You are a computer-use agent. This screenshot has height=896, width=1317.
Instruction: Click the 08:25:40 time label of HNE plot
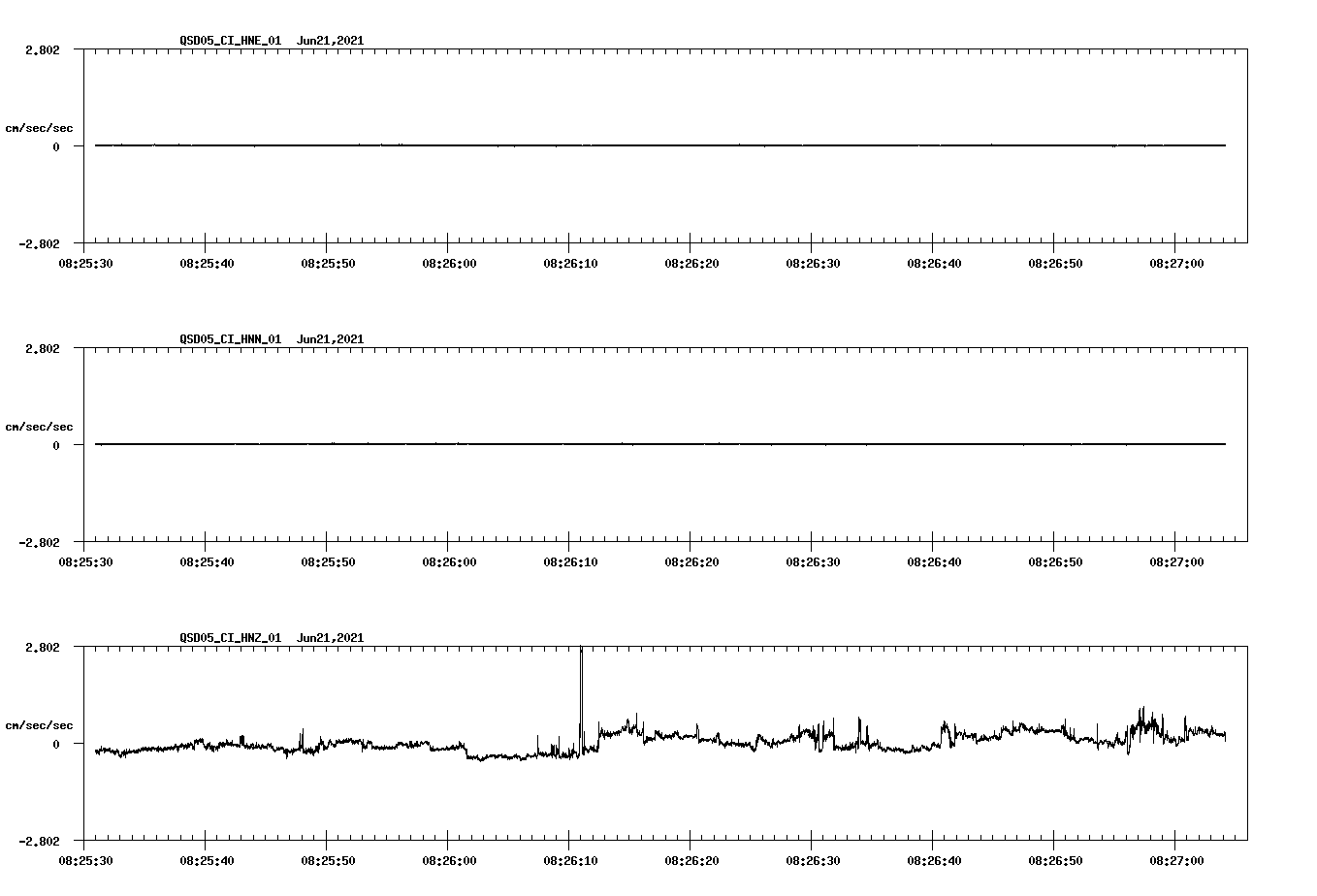[x=206, y=264]
